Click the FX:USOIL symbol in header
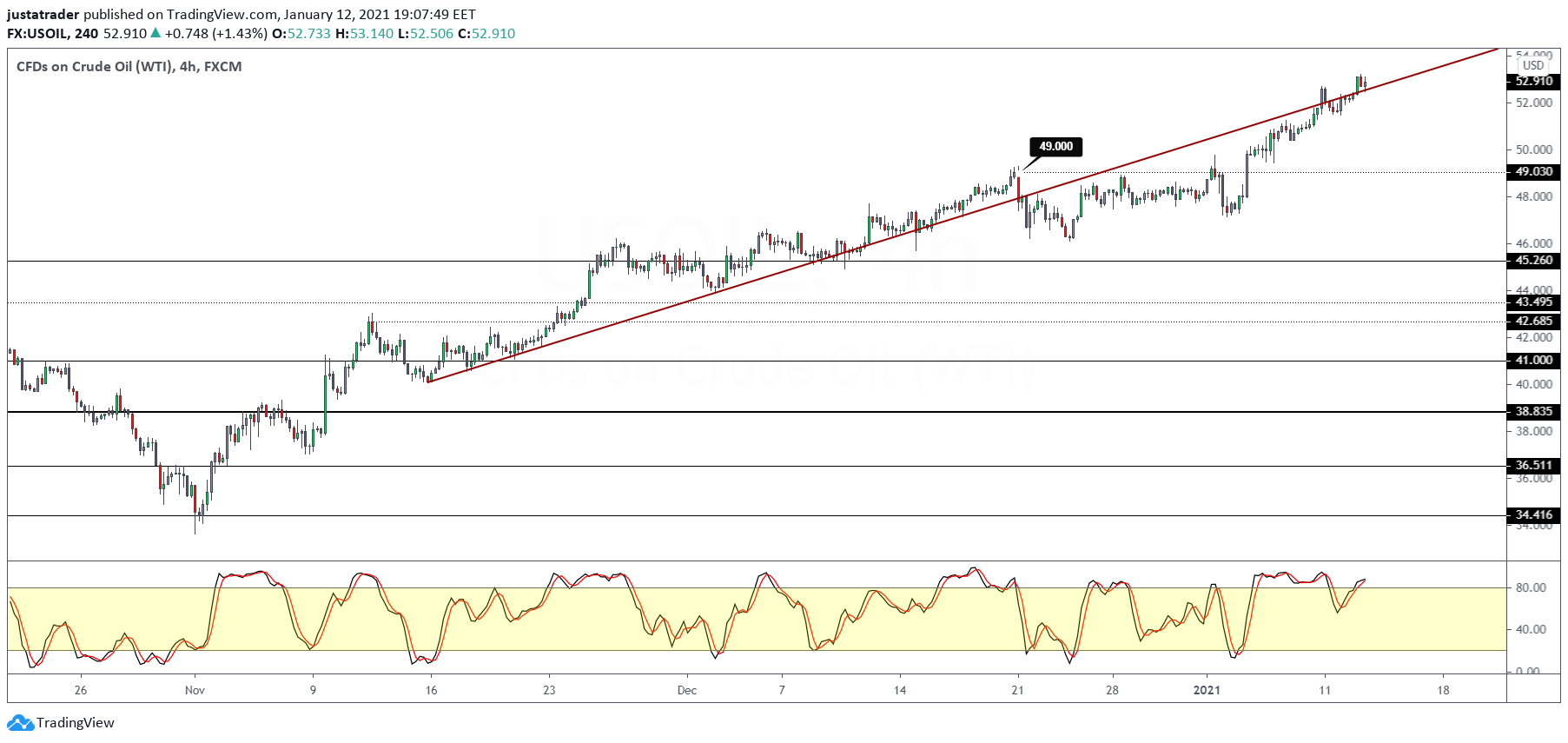Image resolution: width=1568 pixels, height=743 pixels. [37, 34]
